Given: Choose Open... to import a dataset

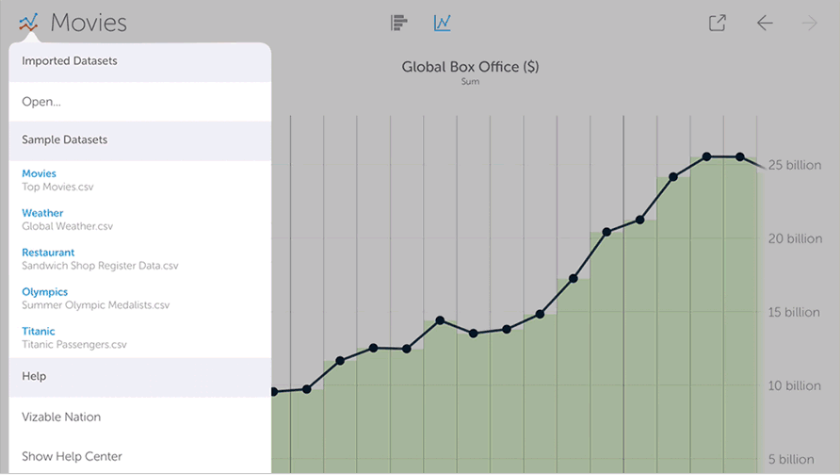Looking at the screenshot, I should (140, 102).
